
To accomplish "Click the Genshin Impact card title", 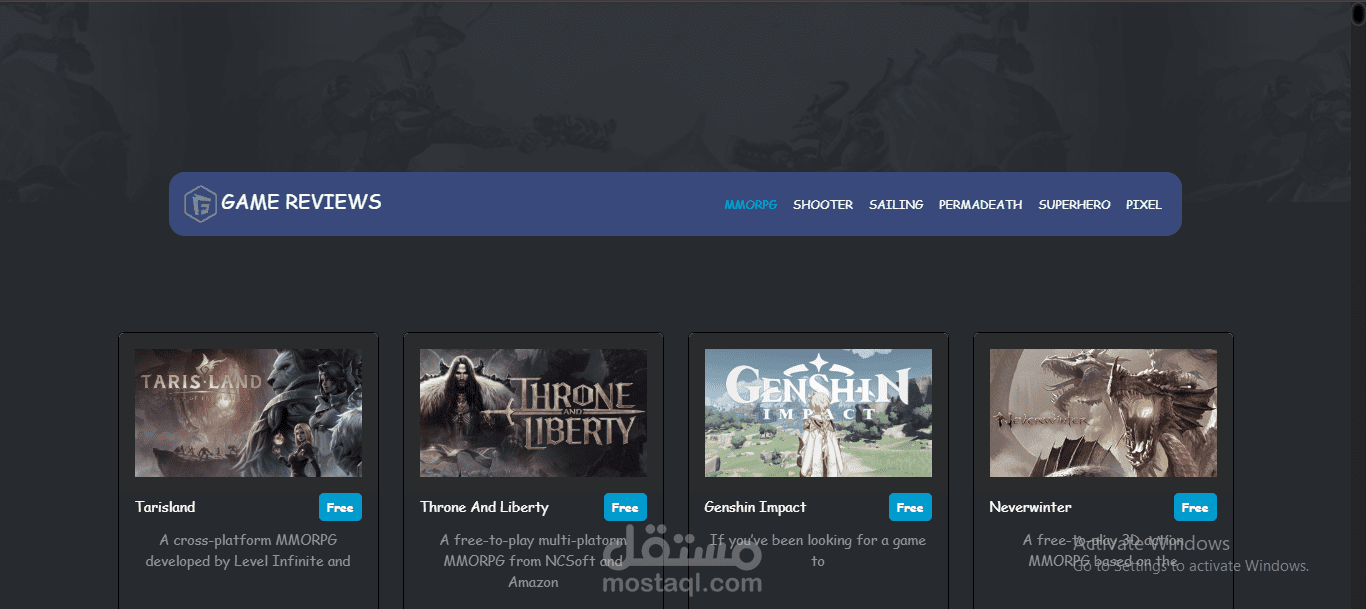I will 755,507.
